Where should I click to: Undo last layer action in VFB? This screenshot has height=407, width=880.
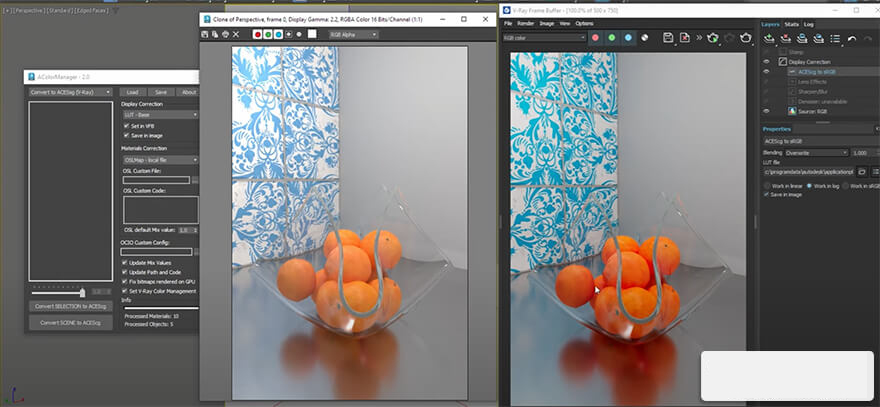(852, 39)
